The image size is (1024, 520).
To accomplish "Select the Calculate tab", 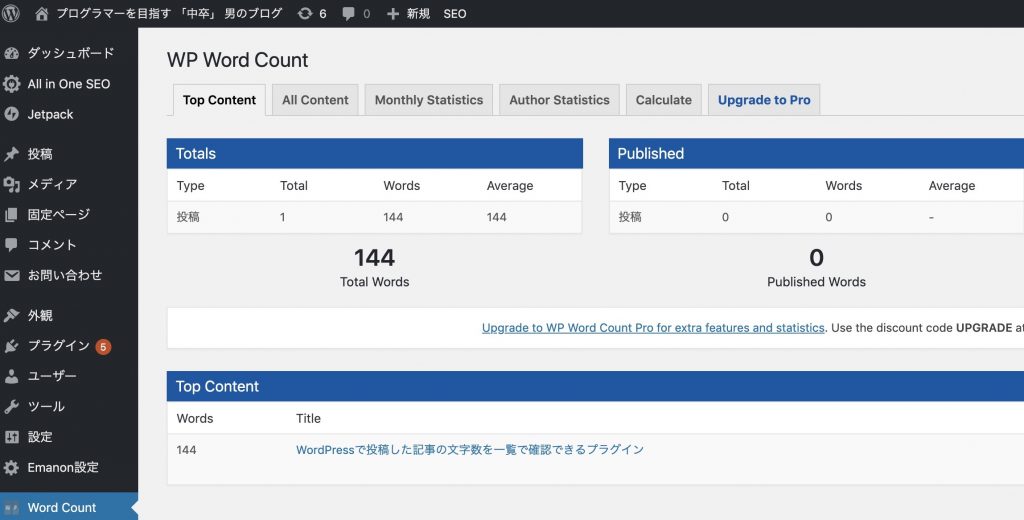I will coord(664,100).
